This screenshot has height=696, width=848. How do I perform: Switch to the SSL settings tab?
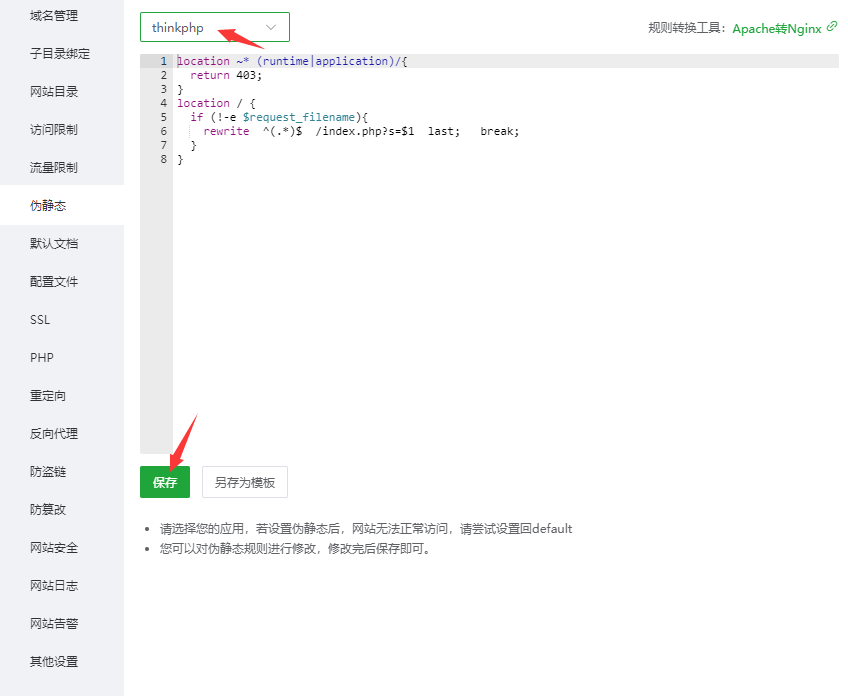40,319
